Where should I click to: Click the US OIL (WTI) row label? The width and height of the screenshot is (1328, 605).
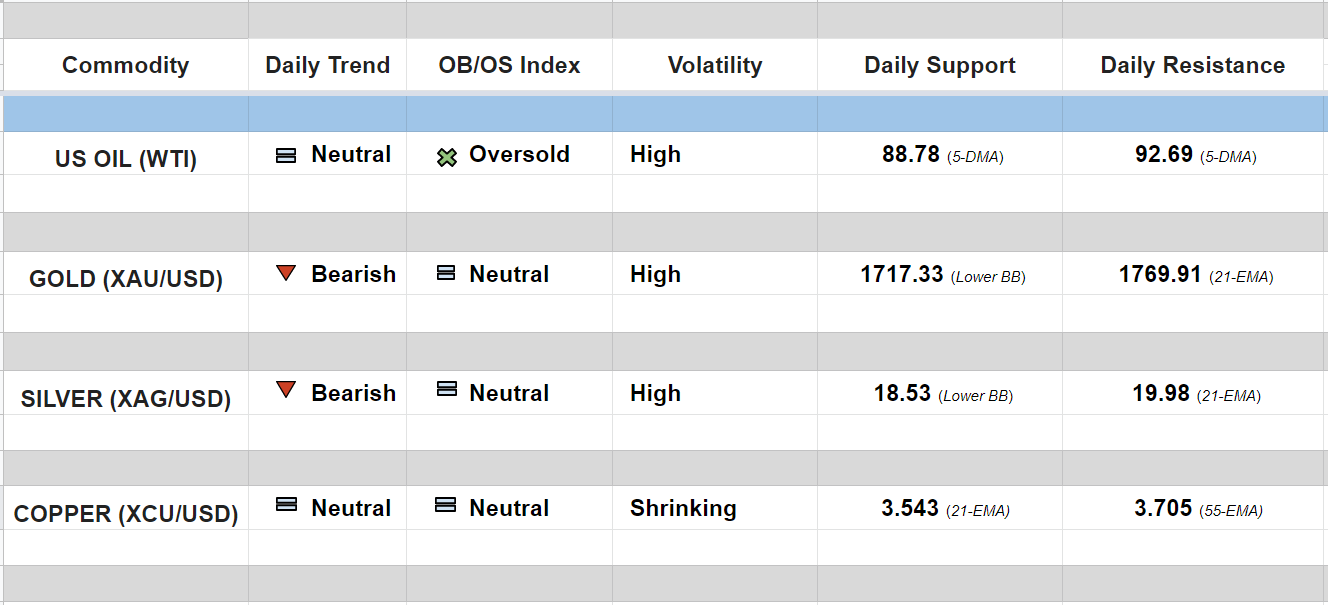click(x=125, y=159)
